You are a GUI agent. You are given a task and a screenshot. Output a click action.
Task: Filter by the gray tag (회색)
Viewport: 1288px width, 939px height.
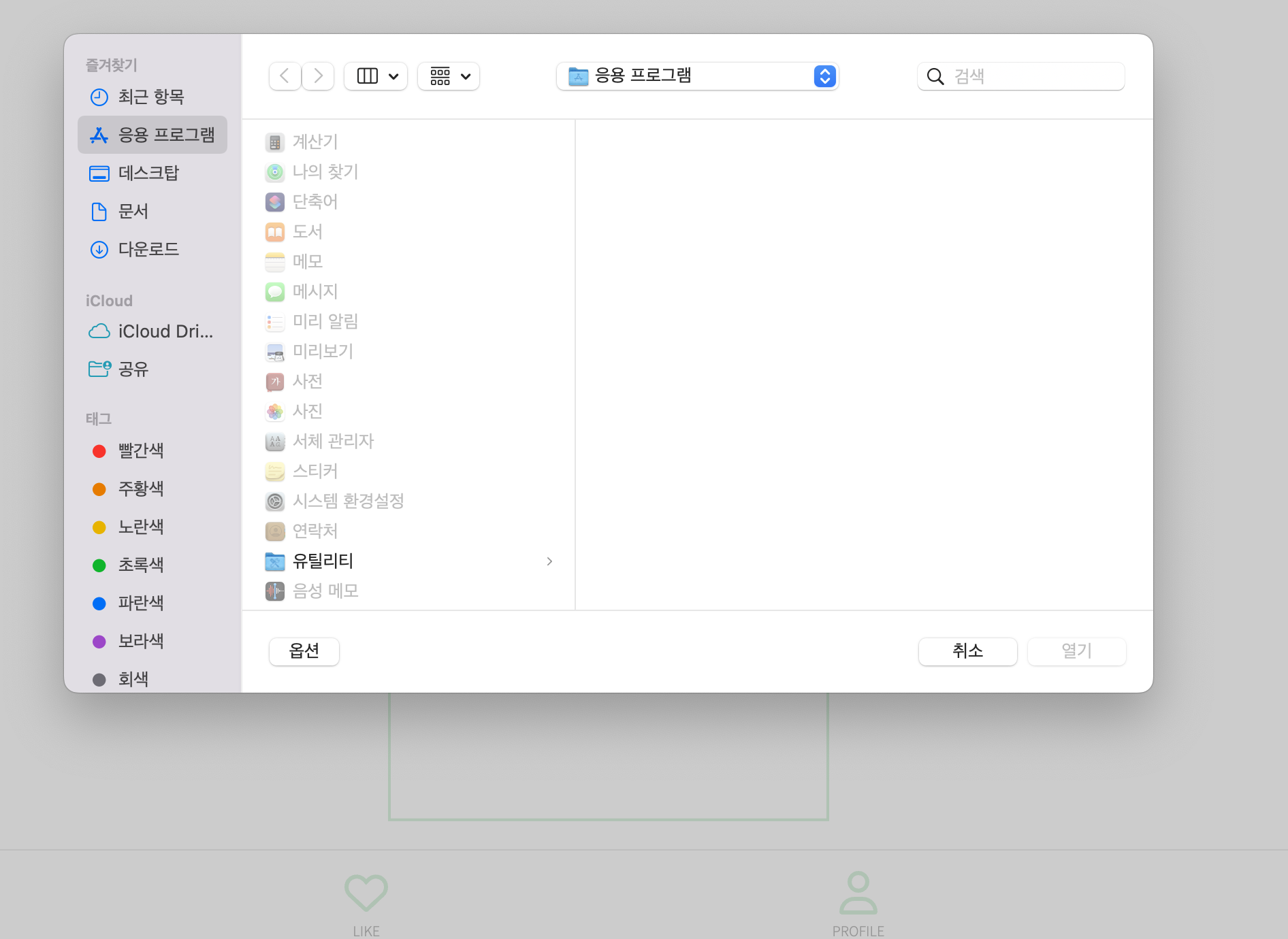(152, 679)
